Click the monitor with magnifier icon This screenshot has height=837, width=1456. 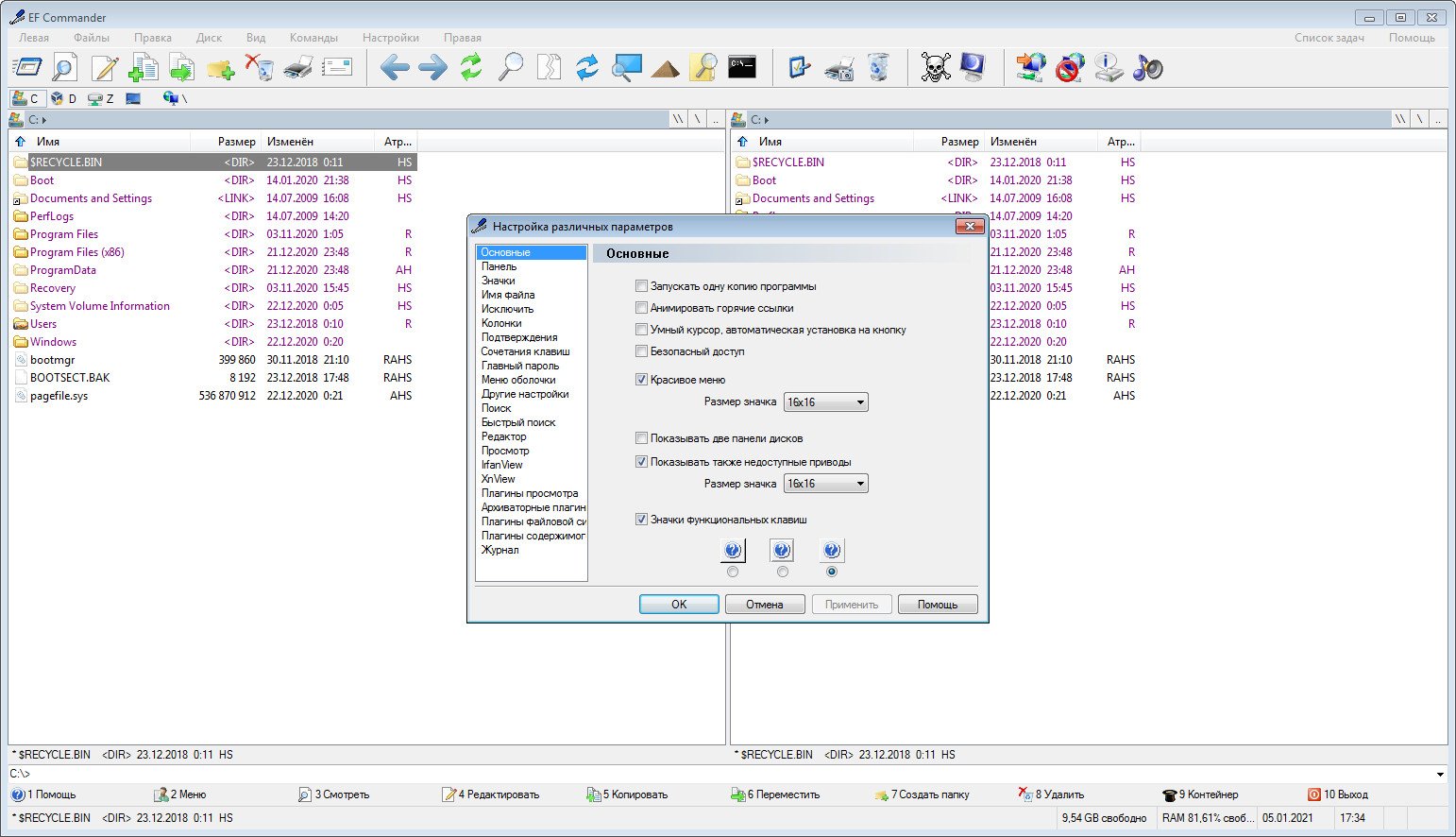pyautogui.click(x=626, y=67)
